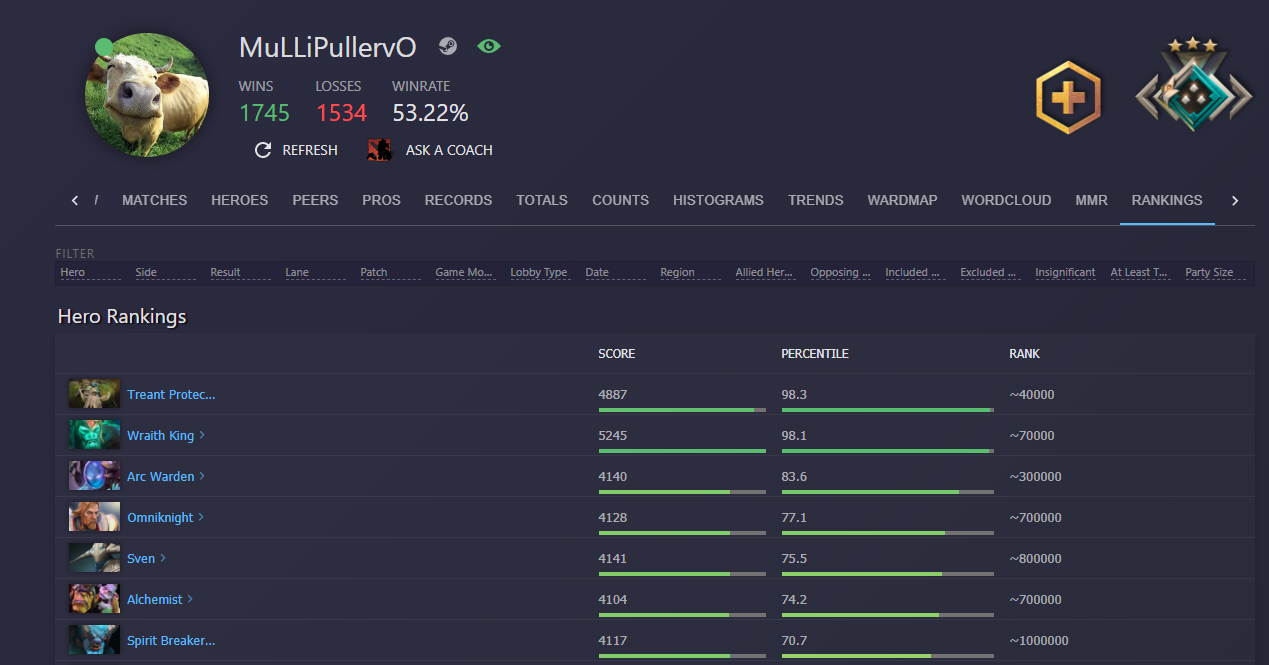Image resolution: width=1269 pixels, height=665 pixels.
Task: Open the Trends tab
Action: [x=815, y=200]
